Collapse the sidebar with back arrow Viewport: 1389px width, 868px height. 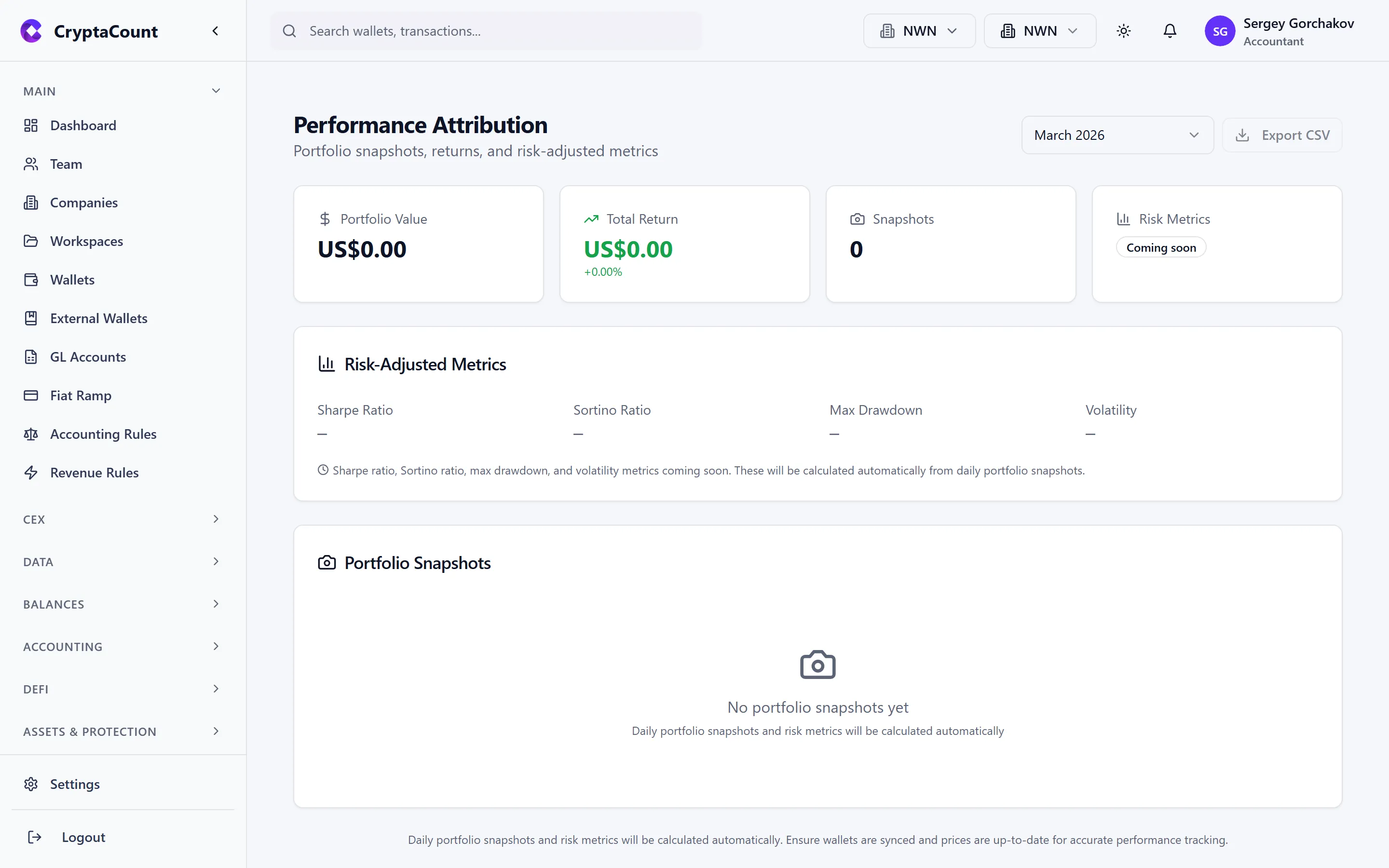point(215,30)
